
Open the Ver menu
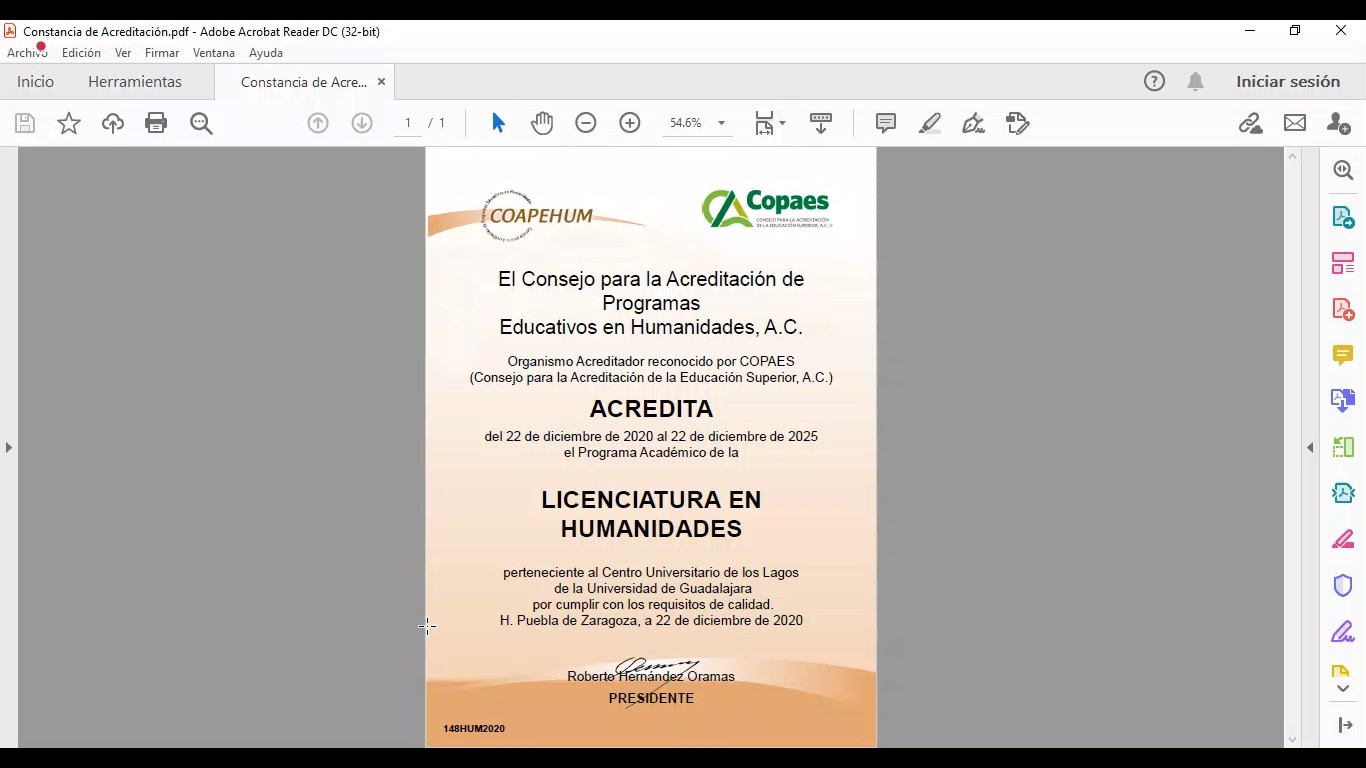tap(123, 53)
